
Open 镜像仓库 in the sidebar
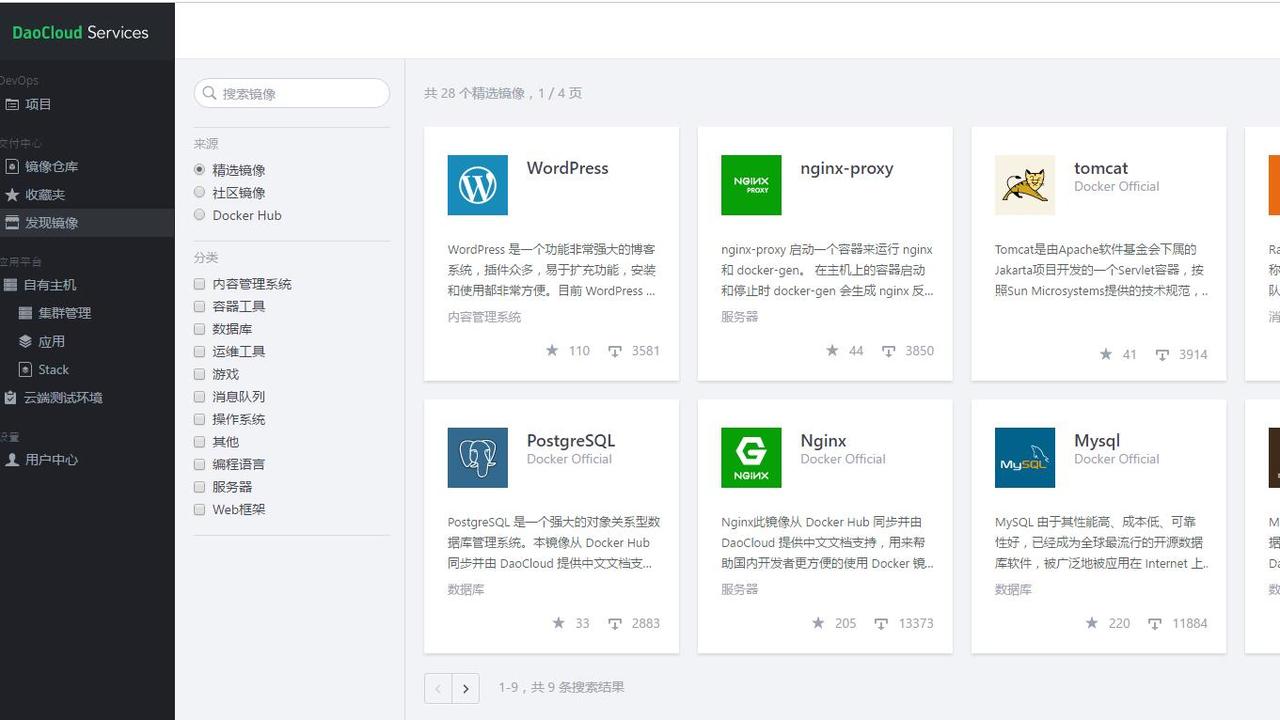pos(52,166)
